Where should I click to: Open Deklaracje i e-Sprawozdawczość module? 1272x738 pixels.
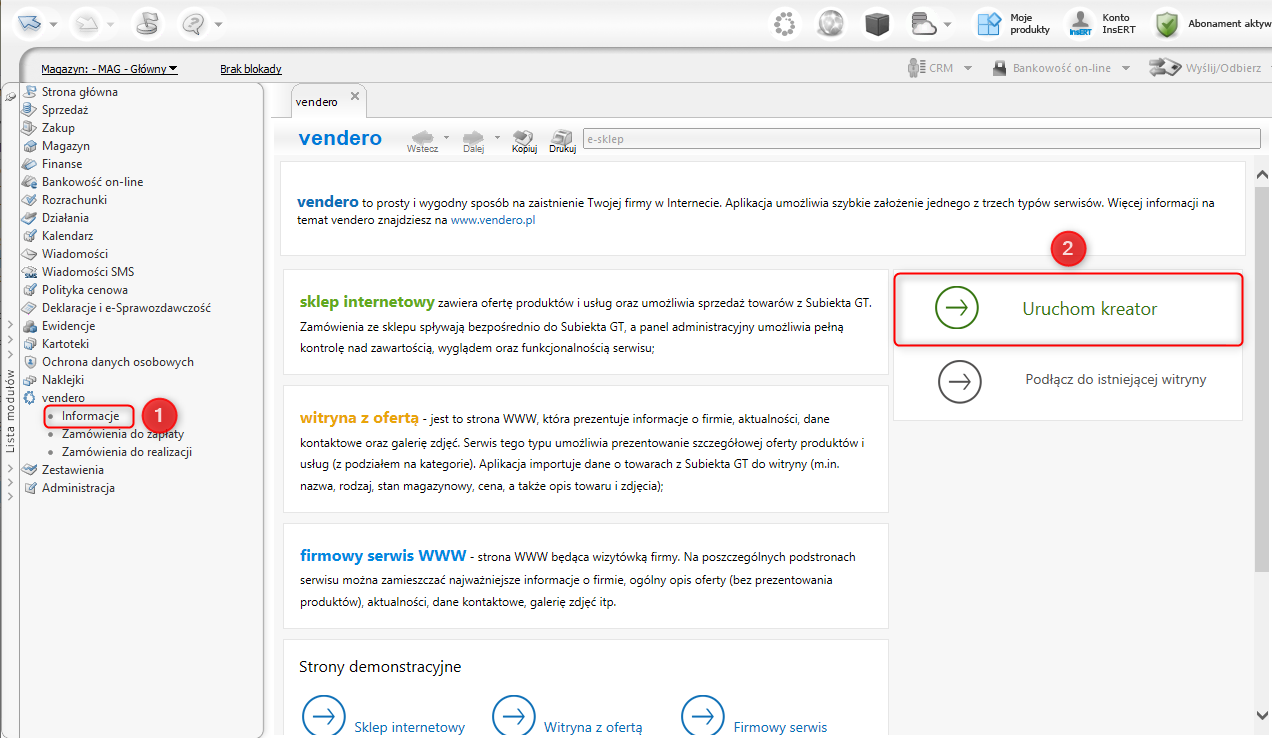tap(126, 308)
